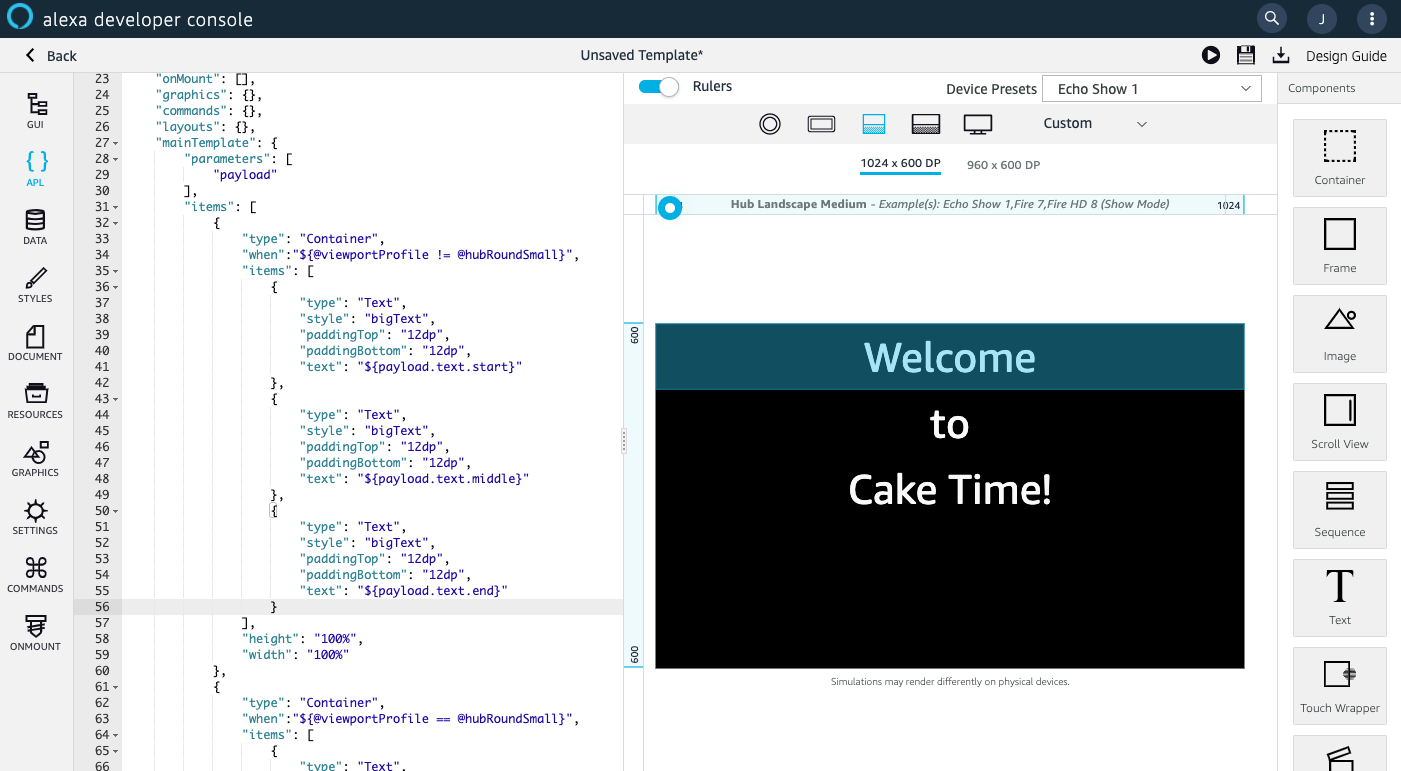The width and height of the screenshot is (1401, 771).
Task: Select the TV viewport profile icon
Action: click(977, 123)
